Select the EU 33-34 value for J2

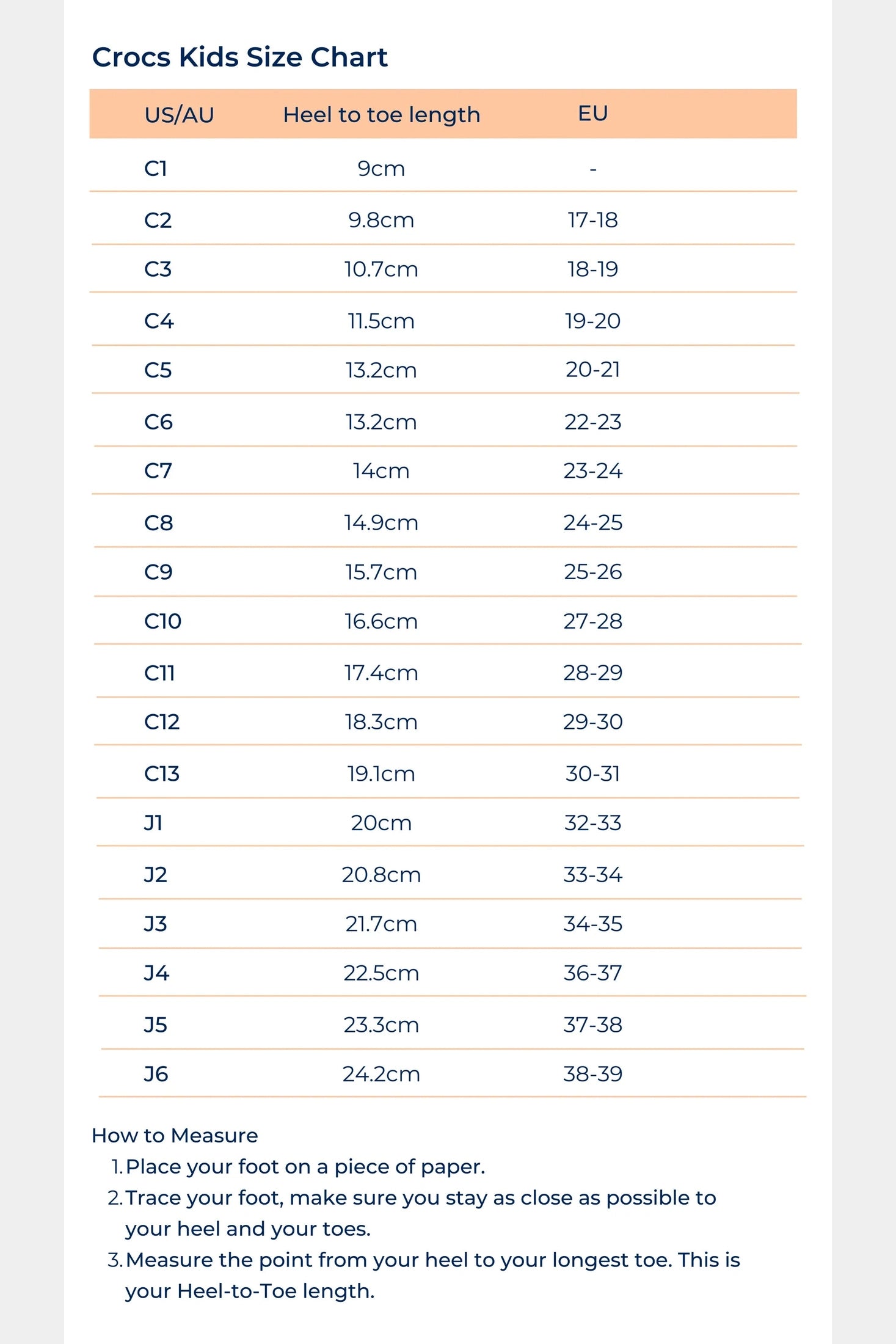click(x=592, y=875)
